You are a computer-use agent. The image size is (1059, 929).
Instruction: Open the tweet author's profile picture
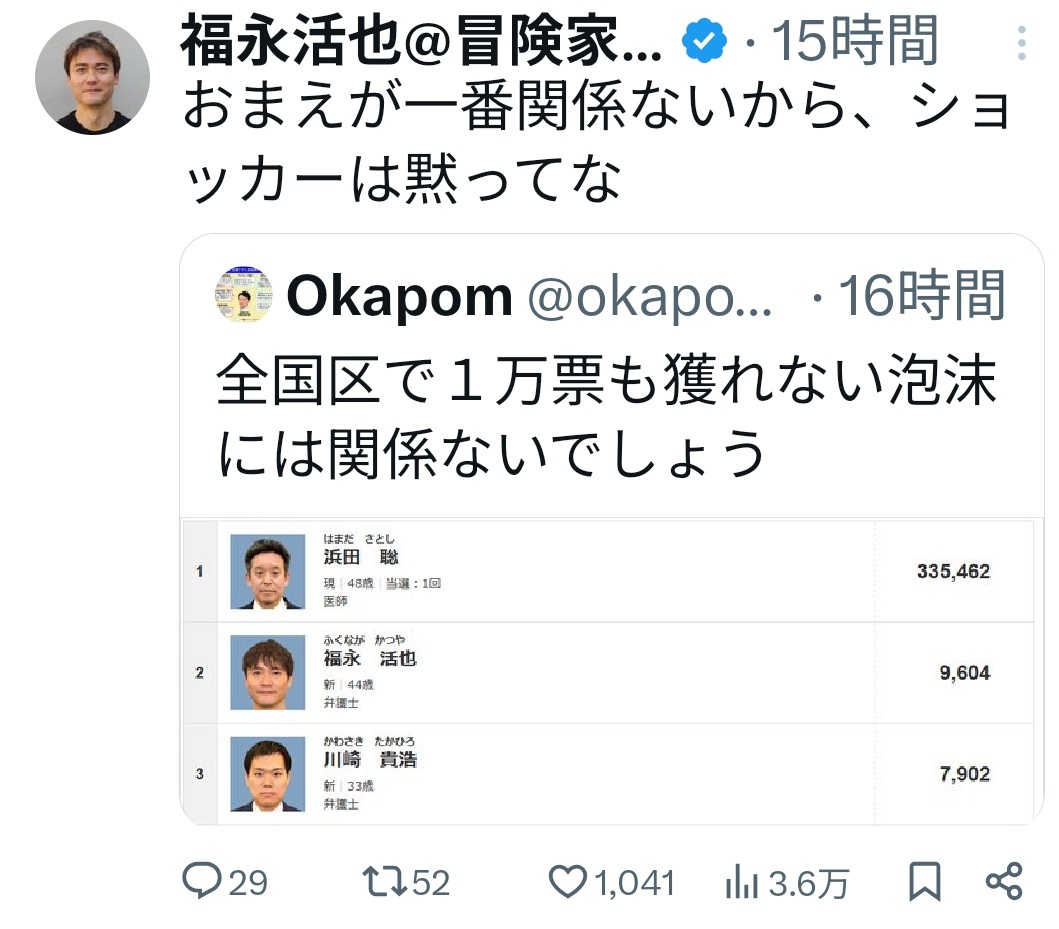coord(92,77)
